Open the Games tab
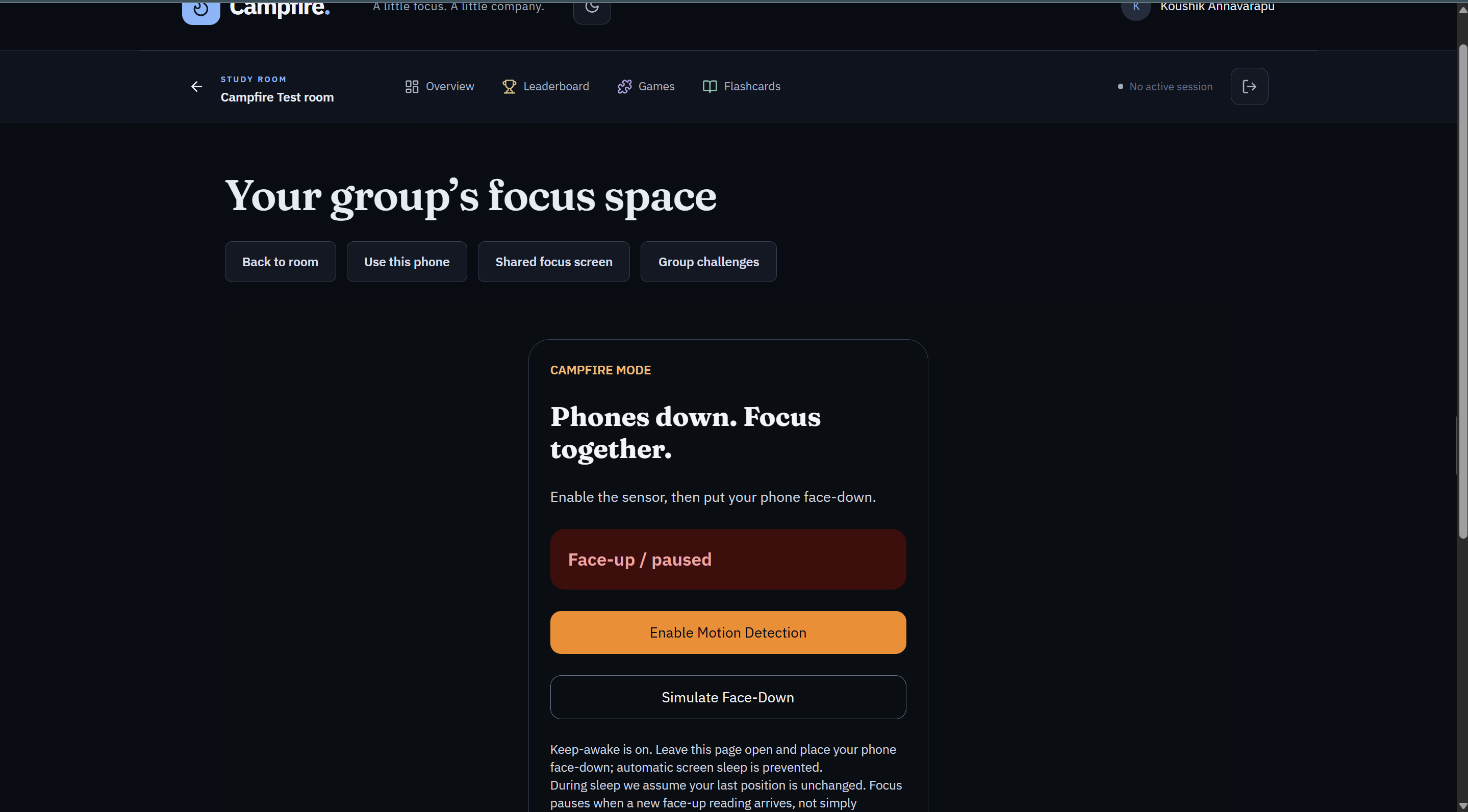This screenshot has width=1468, height=812. pyautogui.click(x=646, y=87)
